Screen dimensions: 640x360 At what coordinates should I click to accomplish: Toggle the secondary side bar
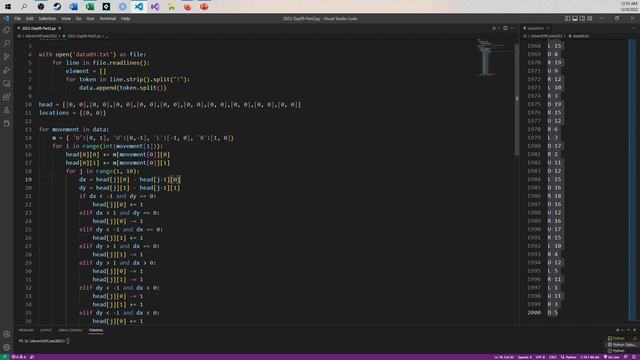582,18
